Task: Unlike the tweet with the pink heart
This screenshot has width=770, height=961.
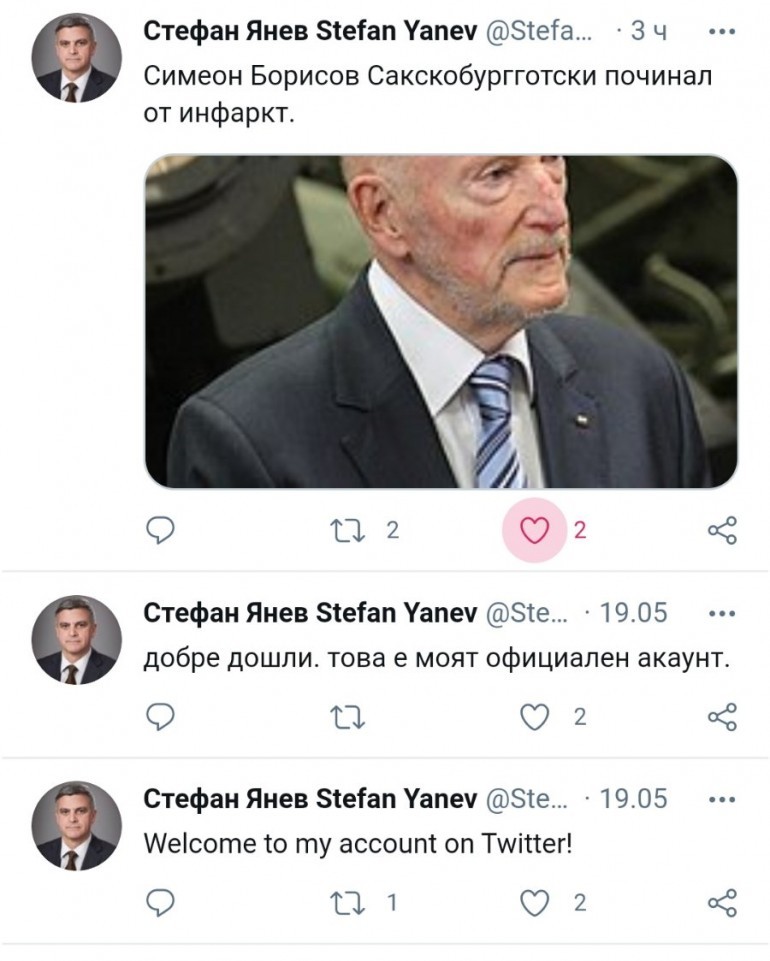Action: click(536, 530)
